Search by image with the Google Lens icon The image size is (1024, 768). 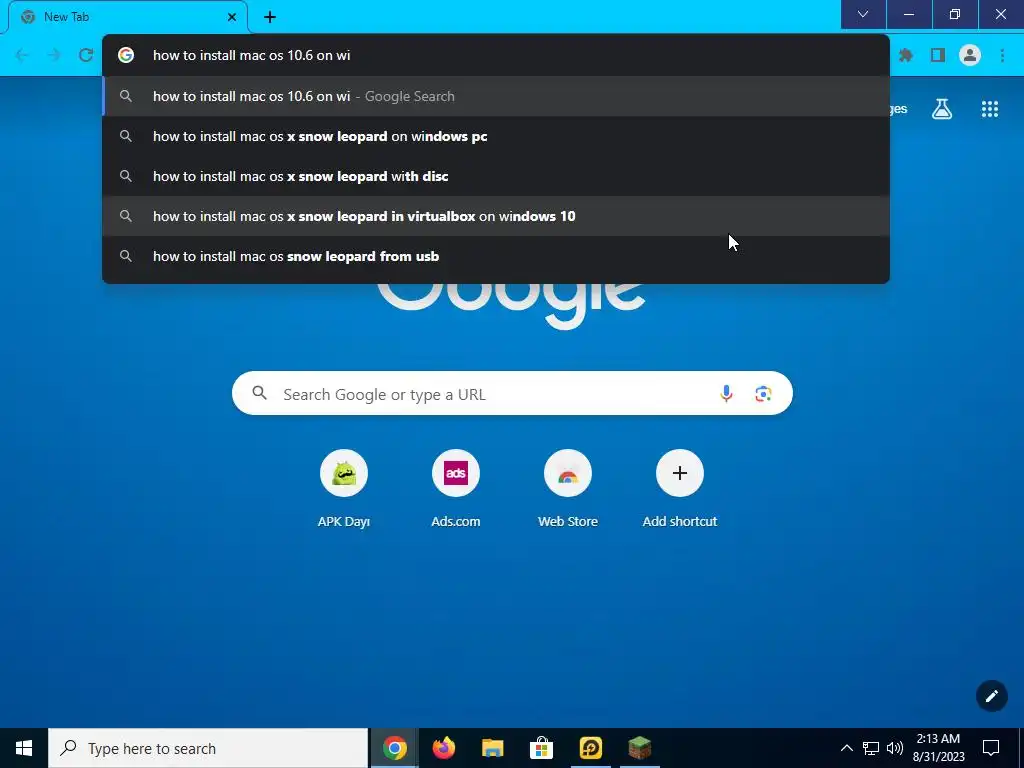[763, 394]
